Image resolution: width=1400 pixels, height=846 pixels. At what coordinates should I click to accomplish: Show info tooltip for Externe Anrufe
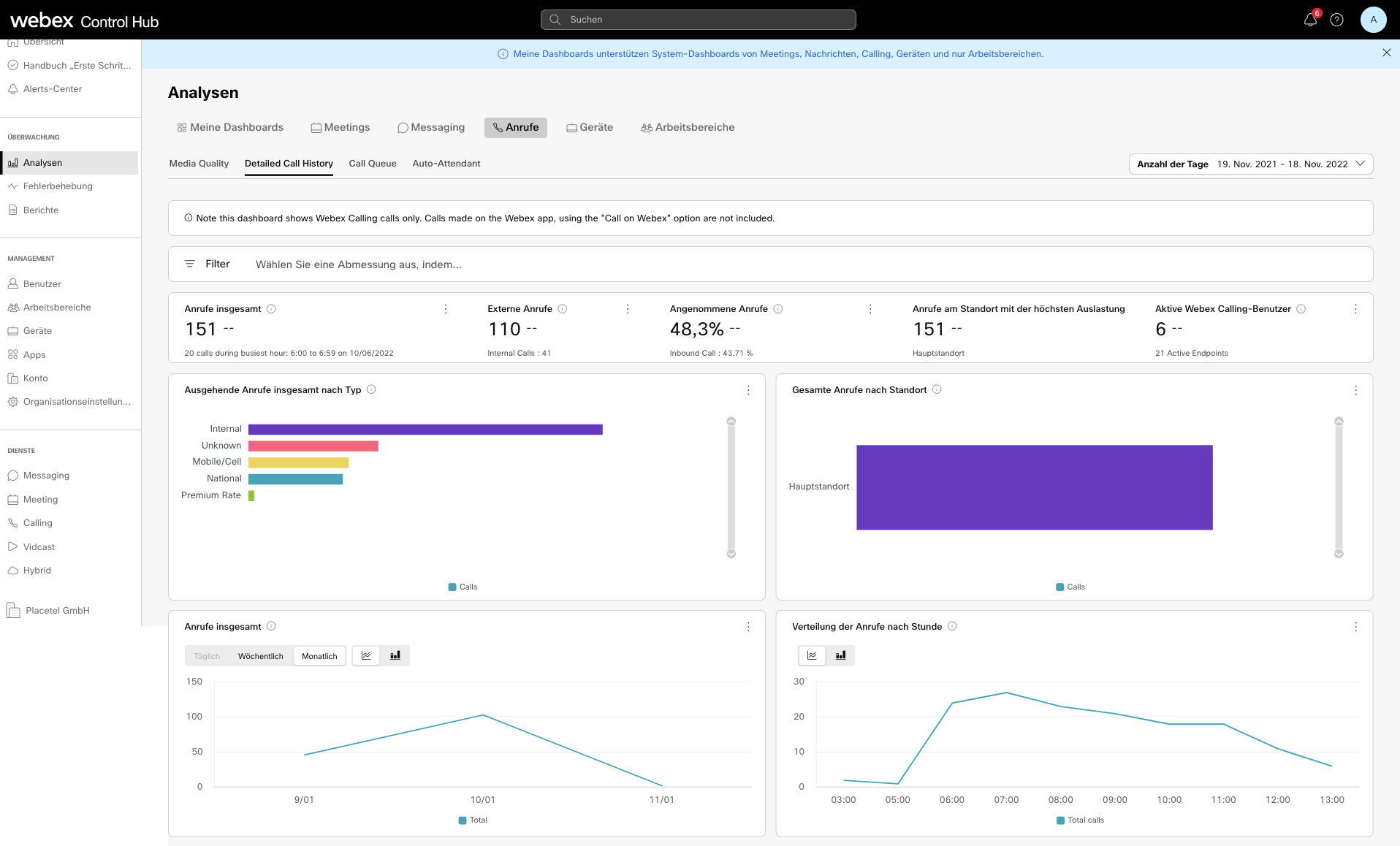coord(563,309)
